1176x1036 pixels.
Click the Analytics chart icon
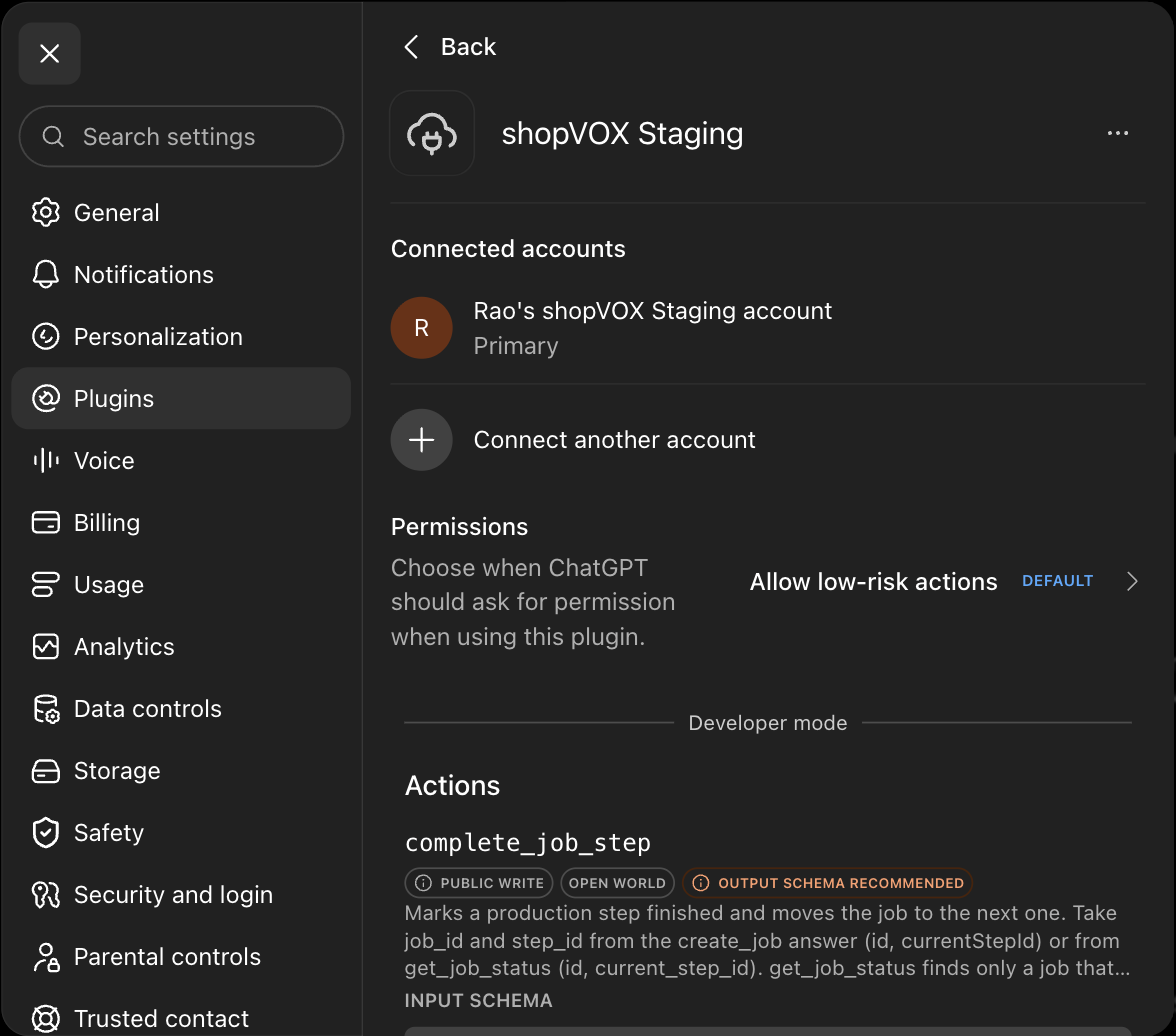click(46, 647)
